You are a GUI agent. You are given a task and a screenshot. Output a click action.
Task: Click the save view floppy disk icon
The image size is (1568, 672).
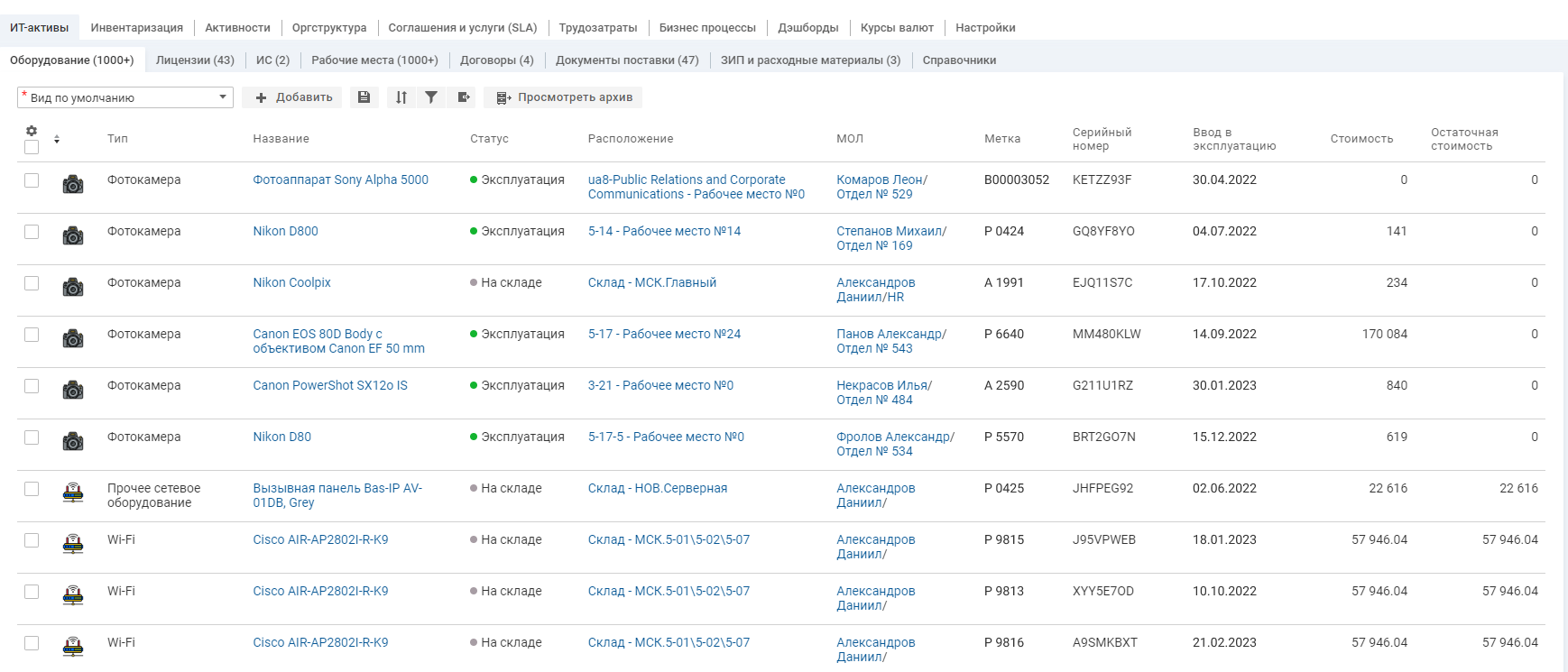click(x=364, y=97)
